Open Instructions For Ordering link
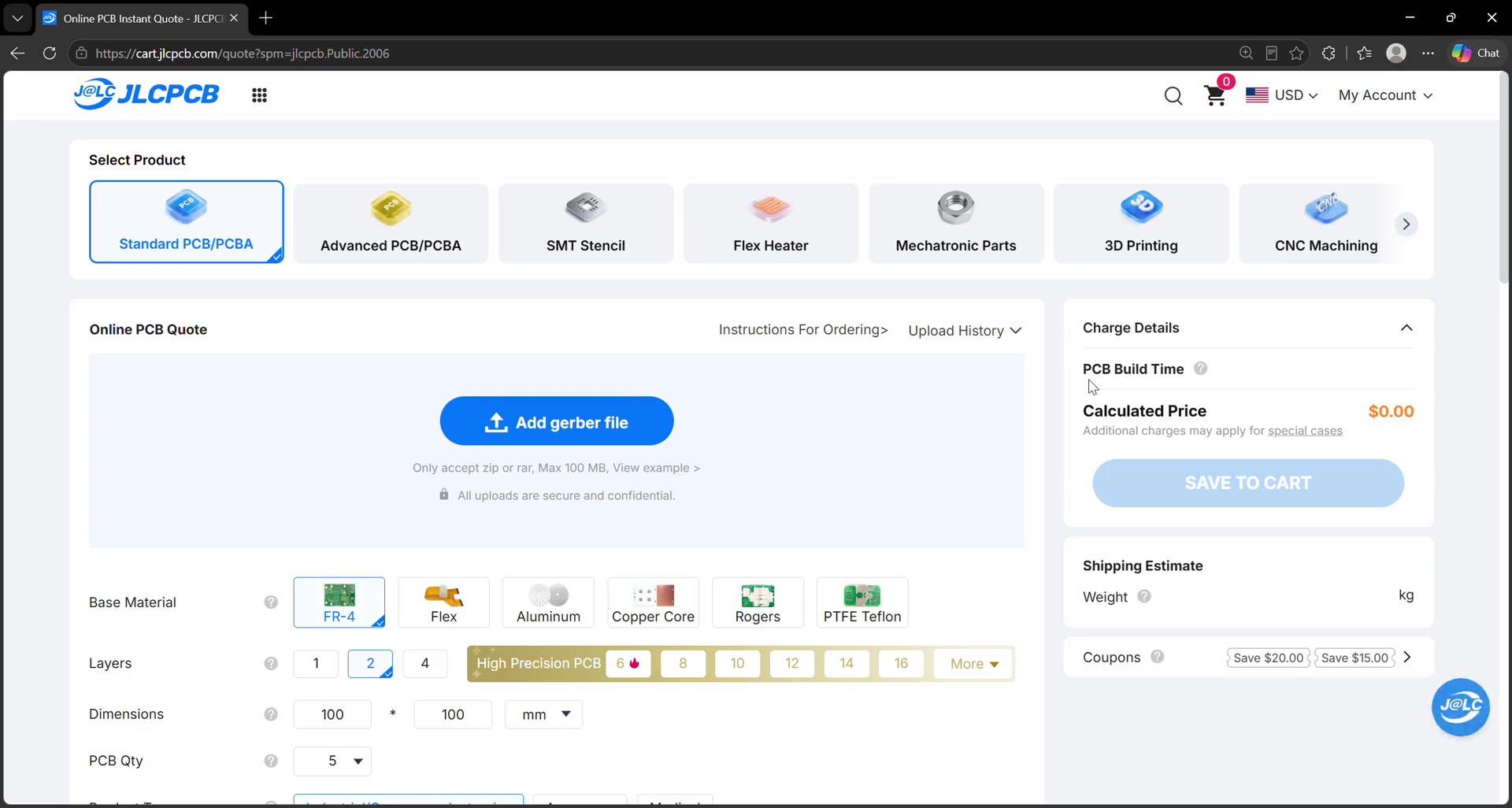Viewport: 1512px width, 808px height. pyautogui.click(x=803, y=330)
